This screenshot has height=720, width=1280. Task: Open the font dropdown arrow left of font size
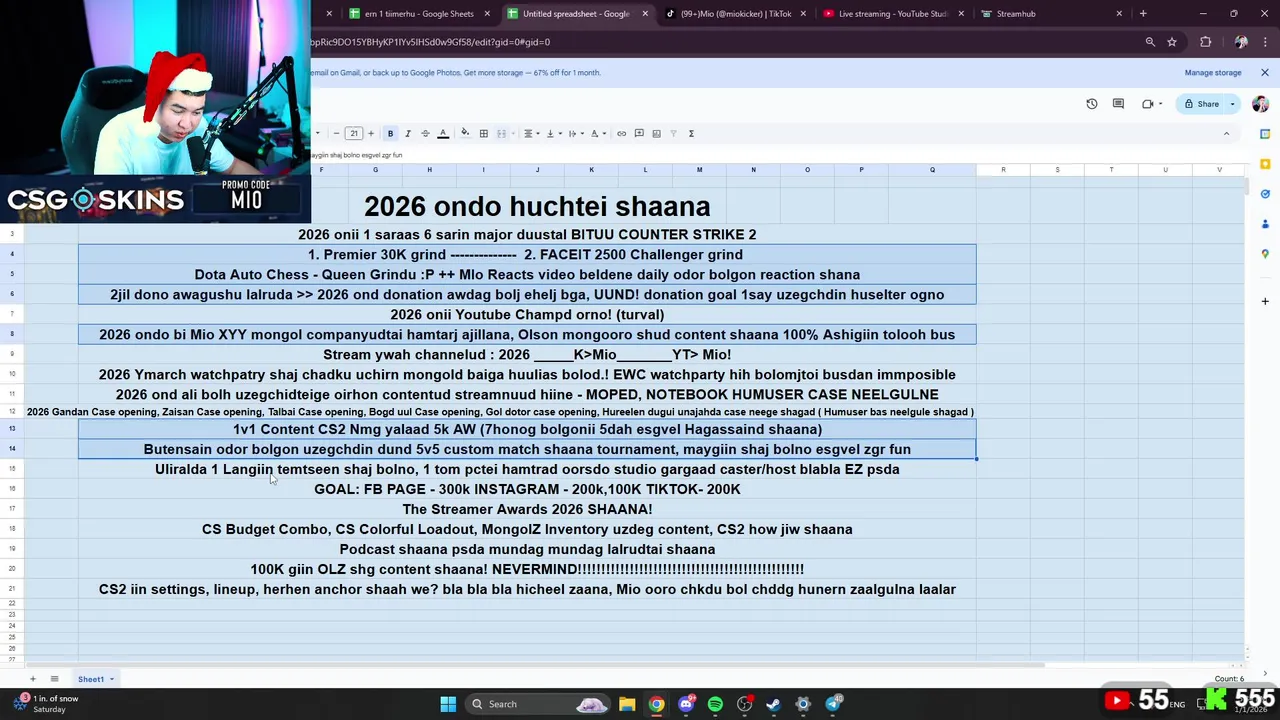click(x=318, y=133)
